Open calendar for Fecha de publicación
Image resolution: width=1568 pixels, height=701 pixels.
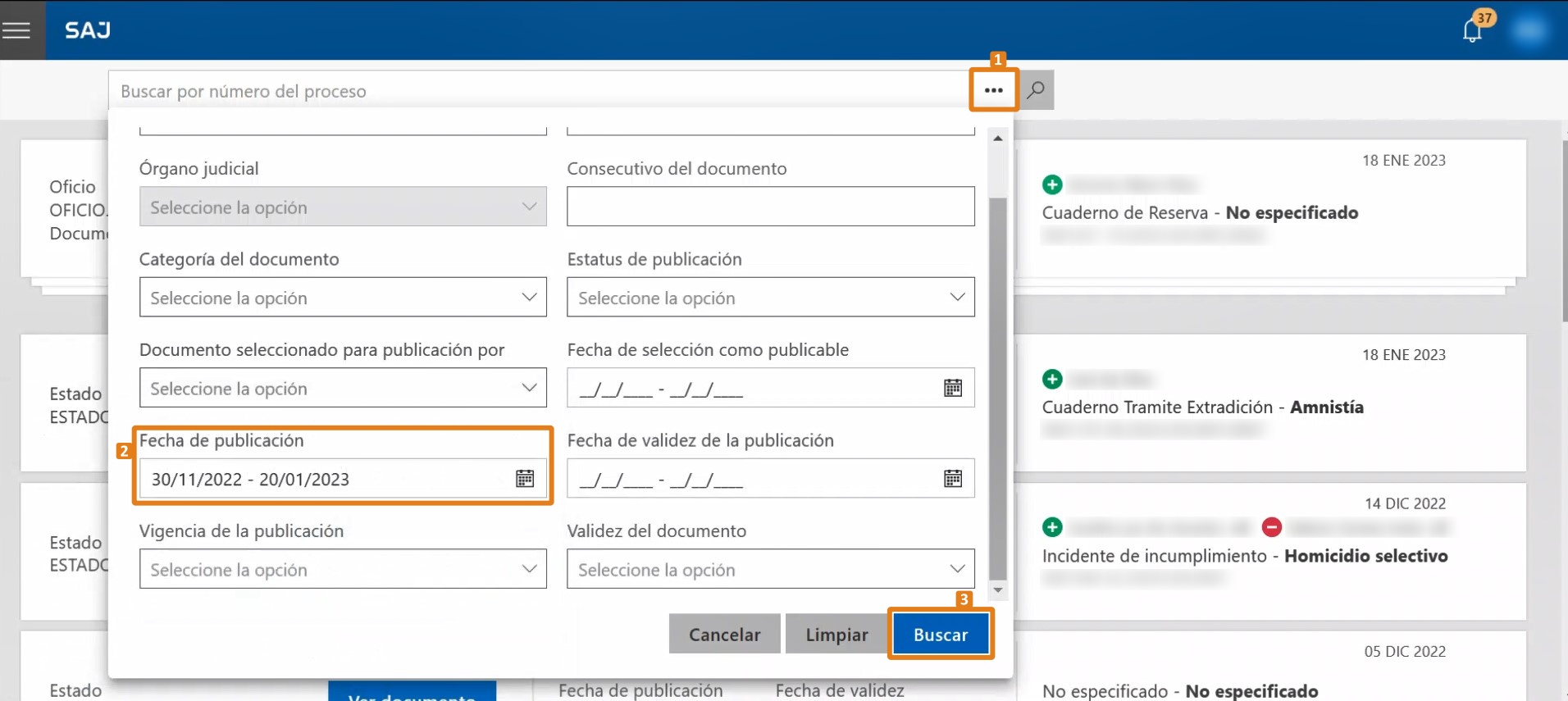click(525, 478)
